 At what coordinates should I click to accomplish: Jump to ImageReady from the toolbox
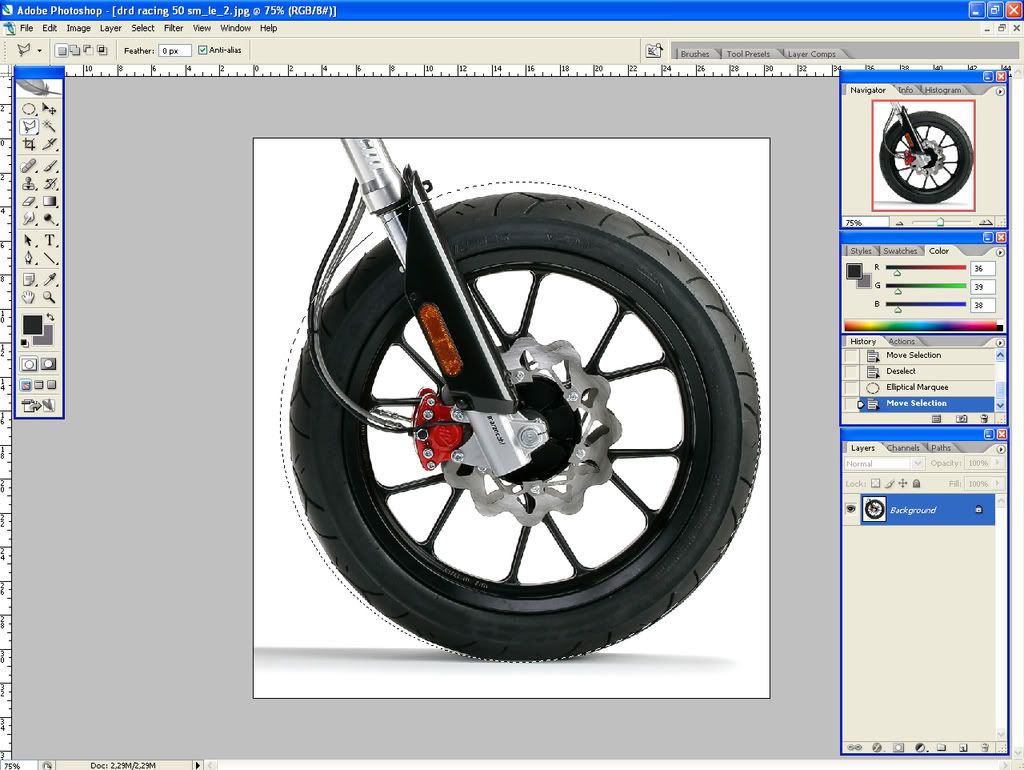[39, 406]
